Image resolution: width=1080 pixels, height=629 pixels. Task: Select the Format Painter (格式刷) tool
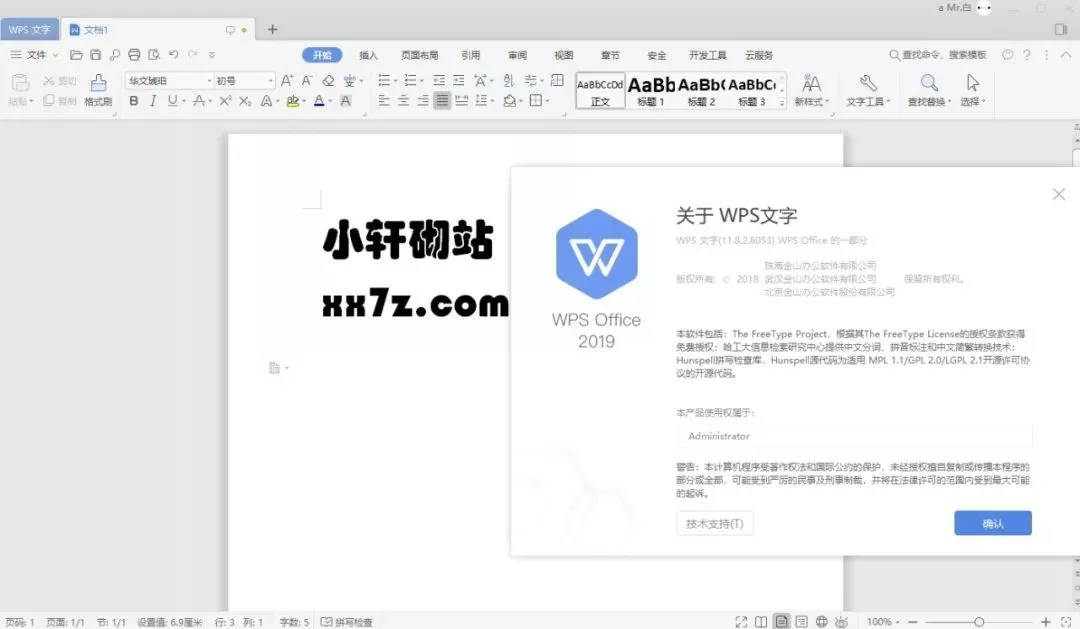[x=98, y=90]
